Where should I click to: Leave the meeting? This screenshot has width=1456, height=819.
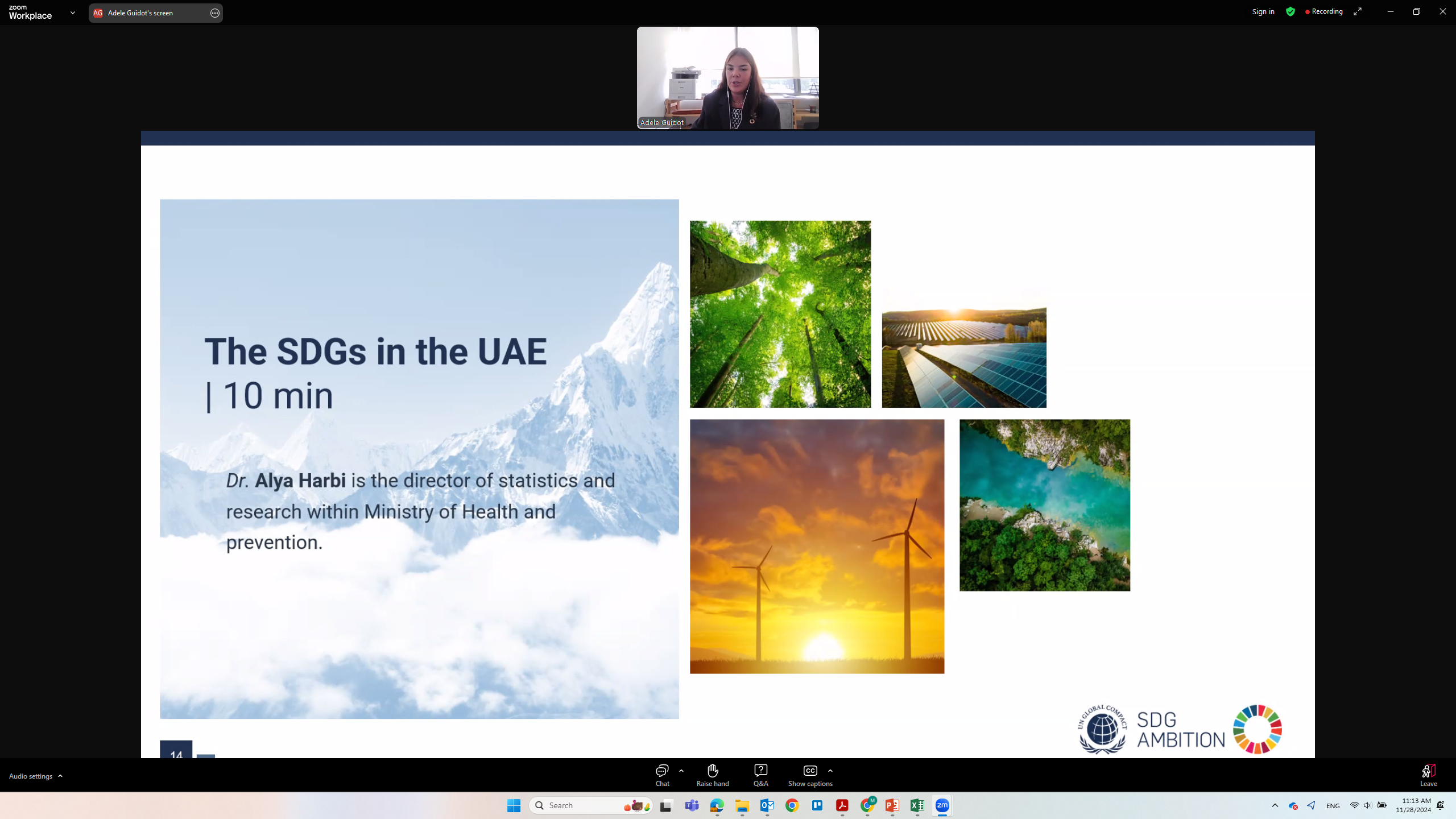point(1428,775)
